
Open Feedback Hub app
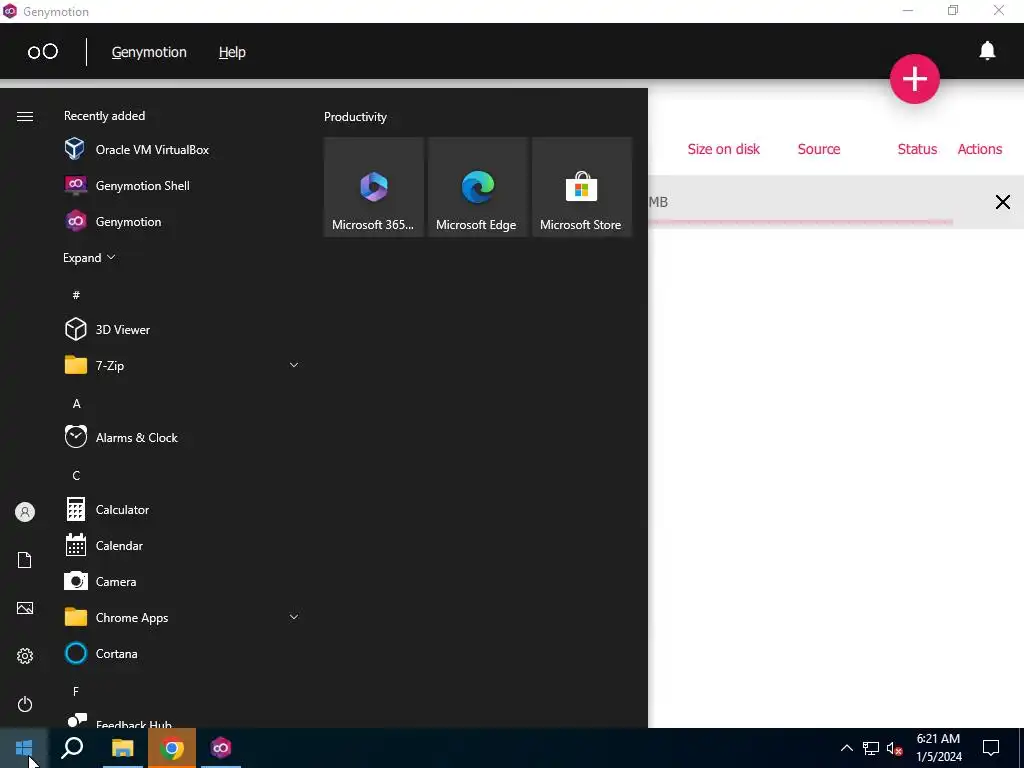pyautogui.click(x=183, y=718)
